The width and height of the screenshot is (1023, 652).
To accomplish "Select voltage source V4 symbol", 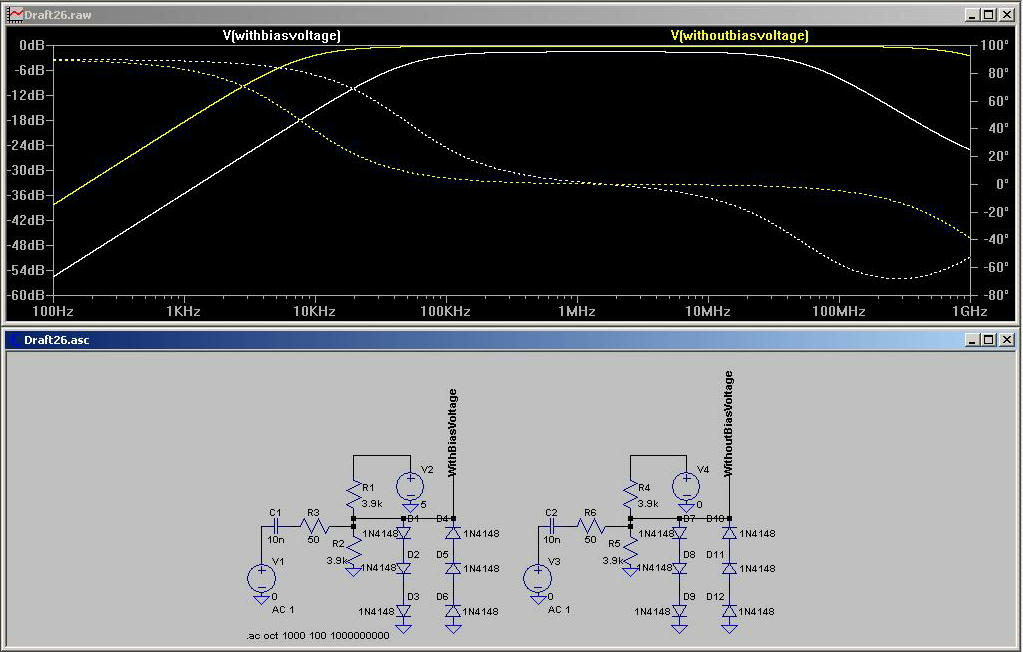I will click(x=686, y=487).
